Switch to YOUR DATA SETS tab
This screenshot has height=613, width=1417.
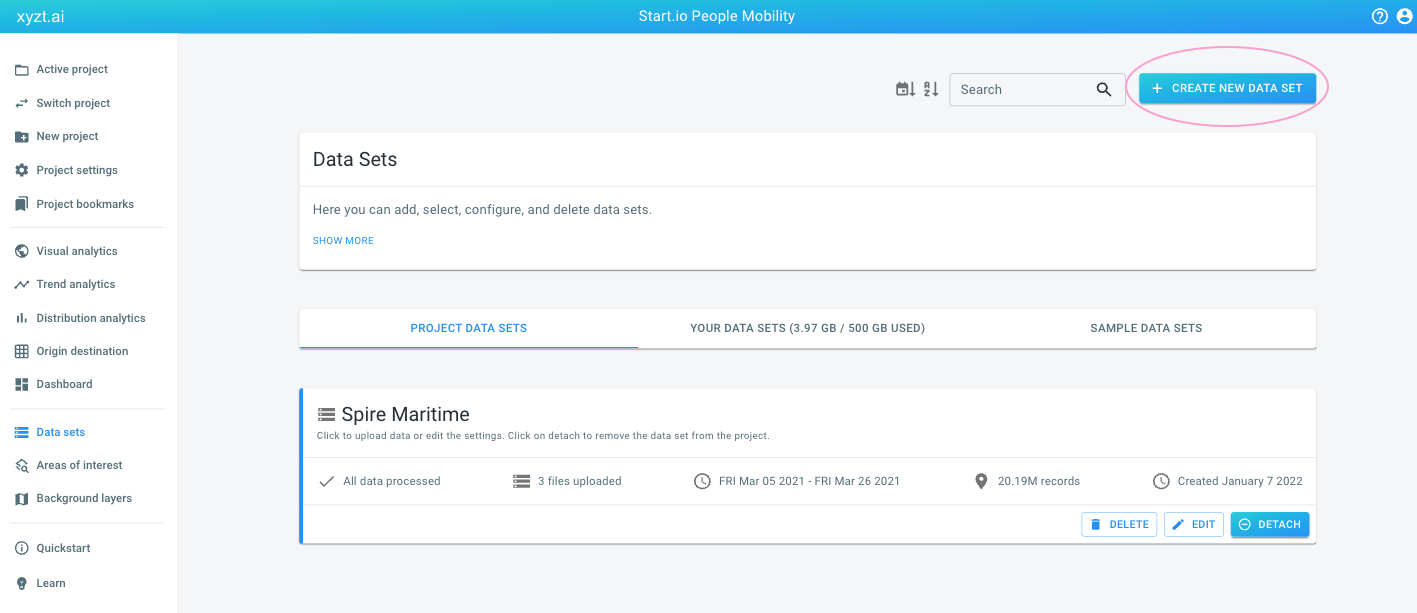click(x=807, y=328)
